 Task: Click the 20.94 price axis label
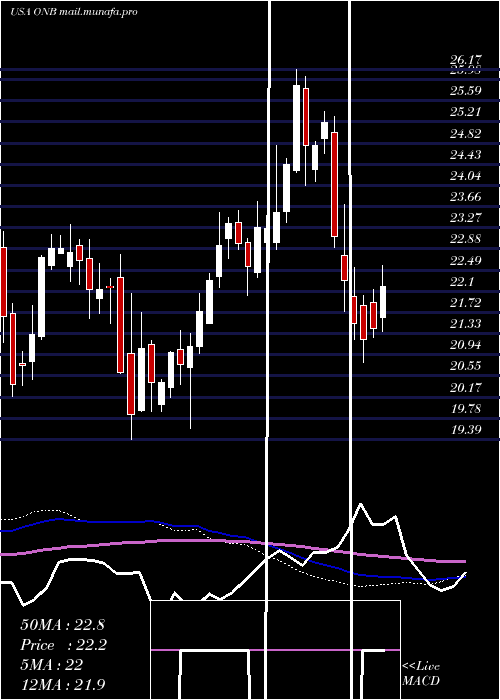pyautogui.click(x=466, y=345)
